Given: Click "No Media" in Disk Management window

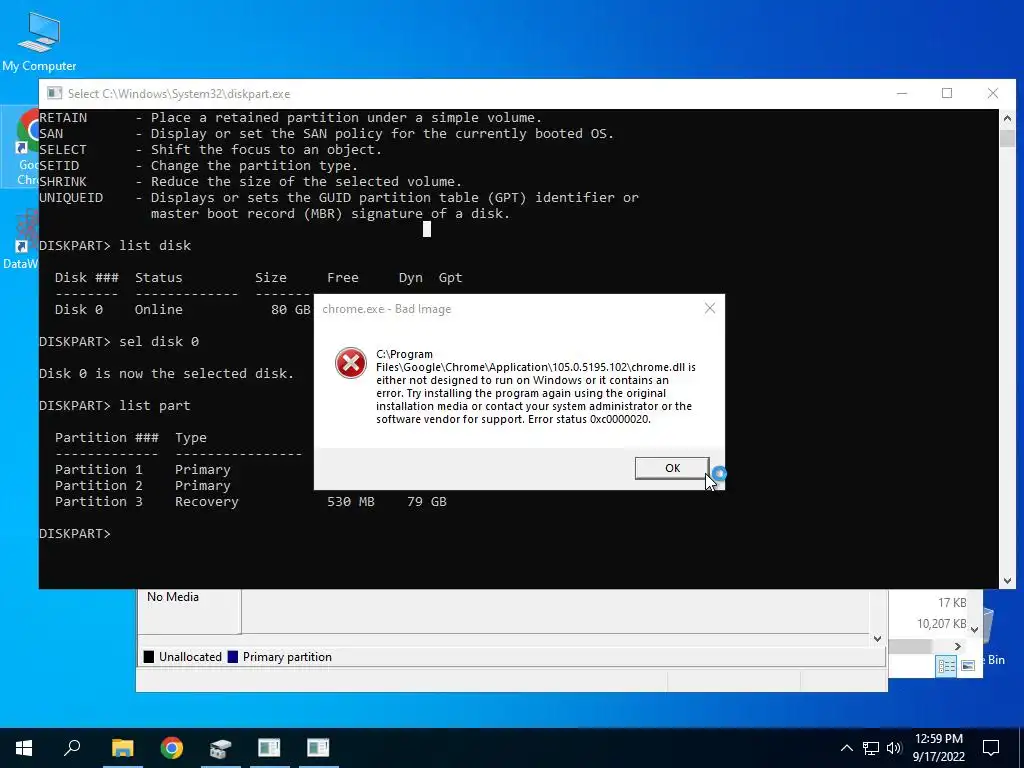Looking at the screenshot, I should [172, 597].
